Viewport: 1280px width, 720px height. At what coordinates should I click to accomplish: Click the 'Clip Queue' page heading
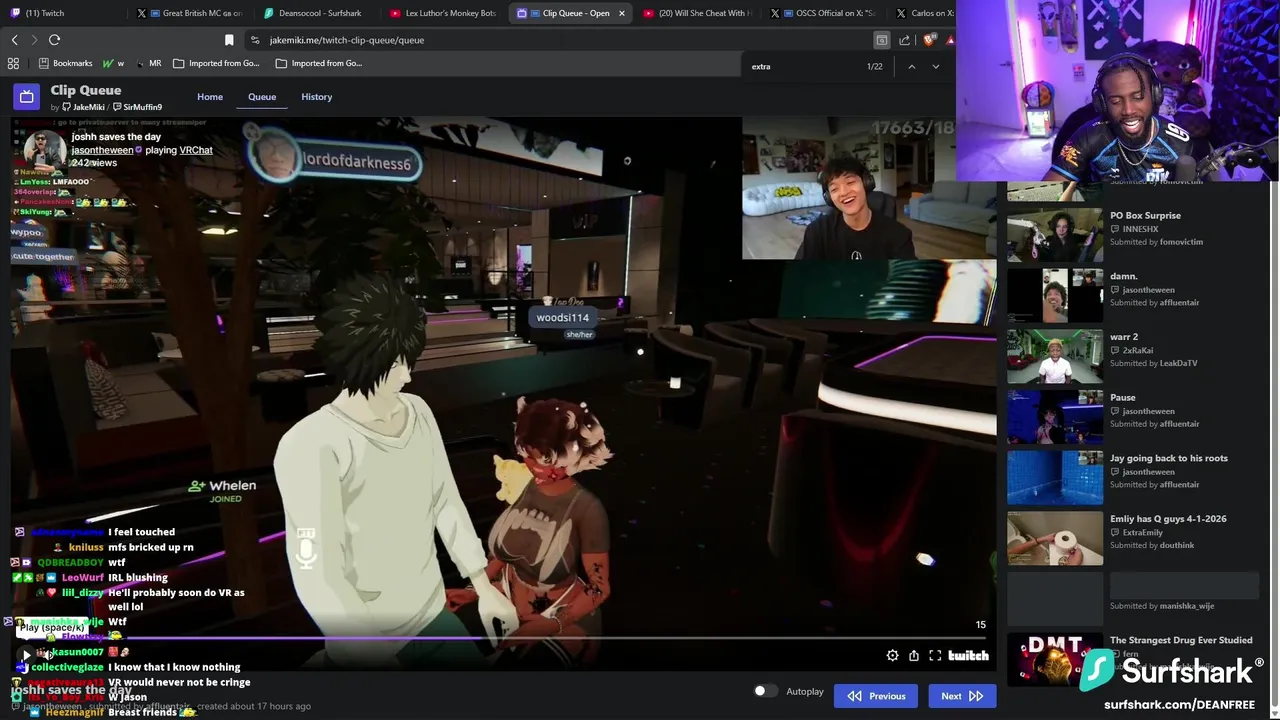(x=86, y=90)
